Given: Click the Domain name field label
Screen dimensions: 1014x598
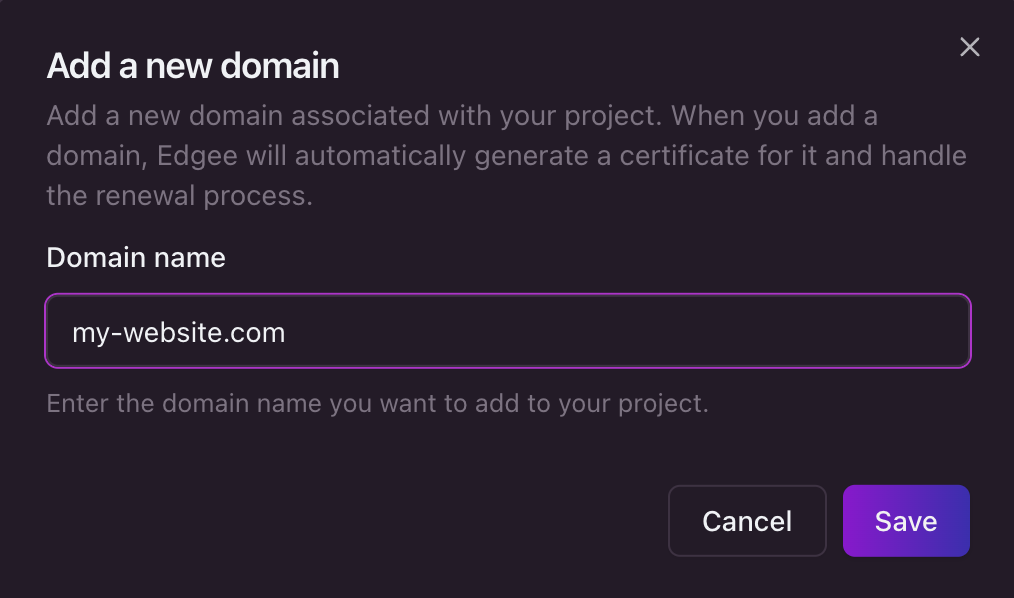Looking at the screenshot, I should tap(135, 257).
